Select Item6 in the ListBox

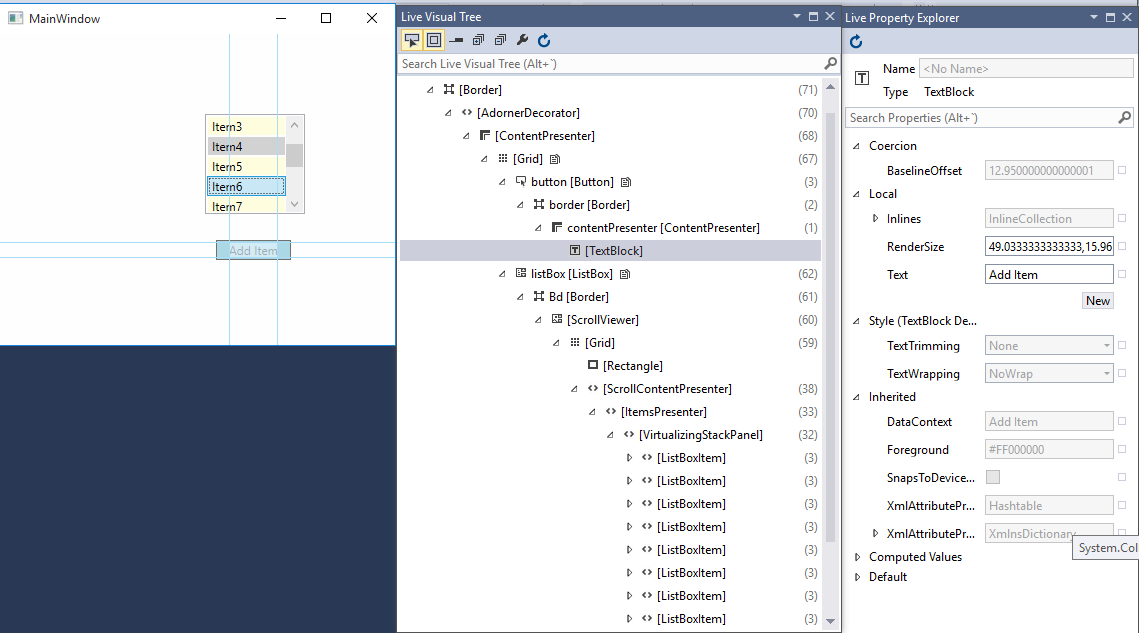[x=243, y=186]
